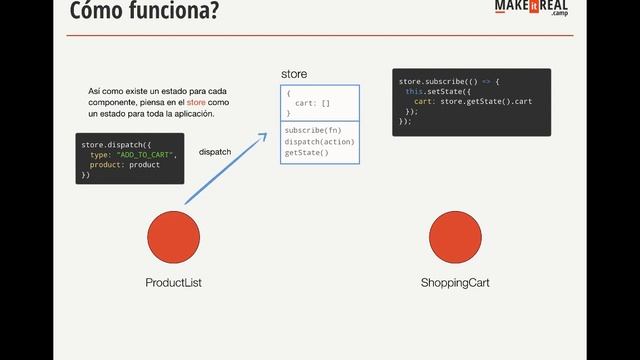The width and height of the screenshot is (640, 360).
Task: Click 'store.subscribe(() => {' code line
Action: click(x=449, y=82)
